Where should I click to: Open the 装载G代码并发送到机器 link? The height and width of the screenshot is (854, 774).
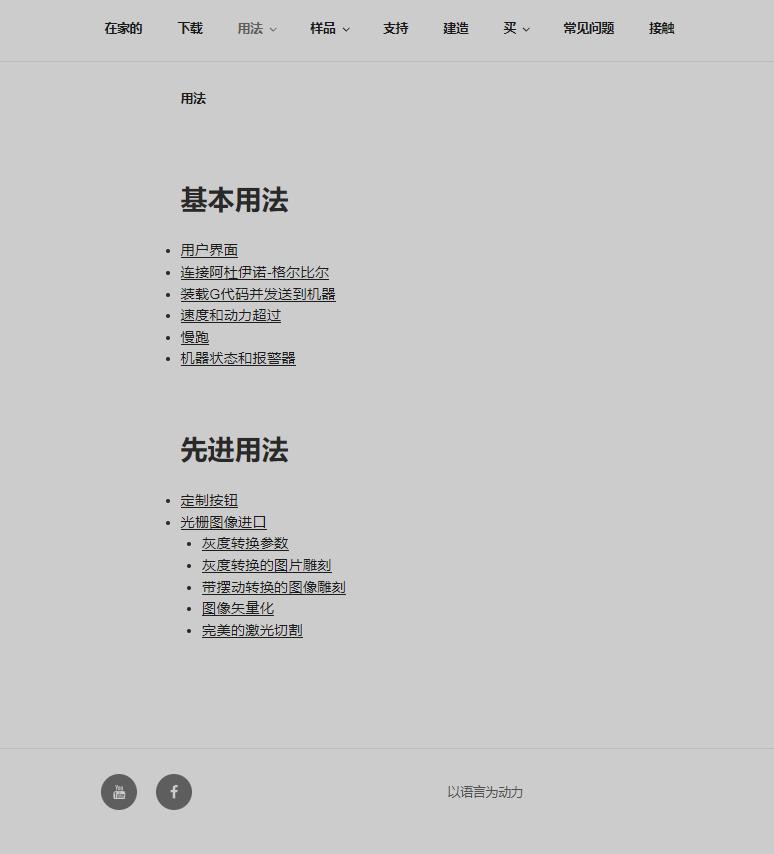[258, 294]
